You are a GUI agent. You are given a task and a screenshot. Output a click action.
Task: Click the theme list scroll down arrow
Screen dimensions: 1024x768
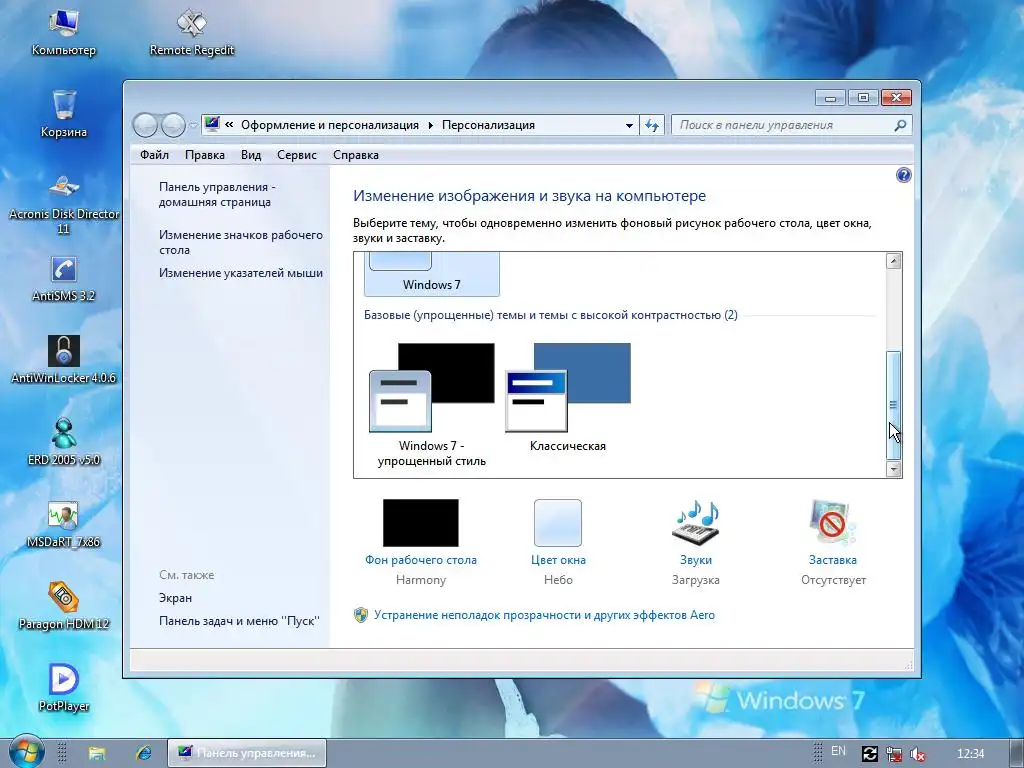tap(893, 469)
